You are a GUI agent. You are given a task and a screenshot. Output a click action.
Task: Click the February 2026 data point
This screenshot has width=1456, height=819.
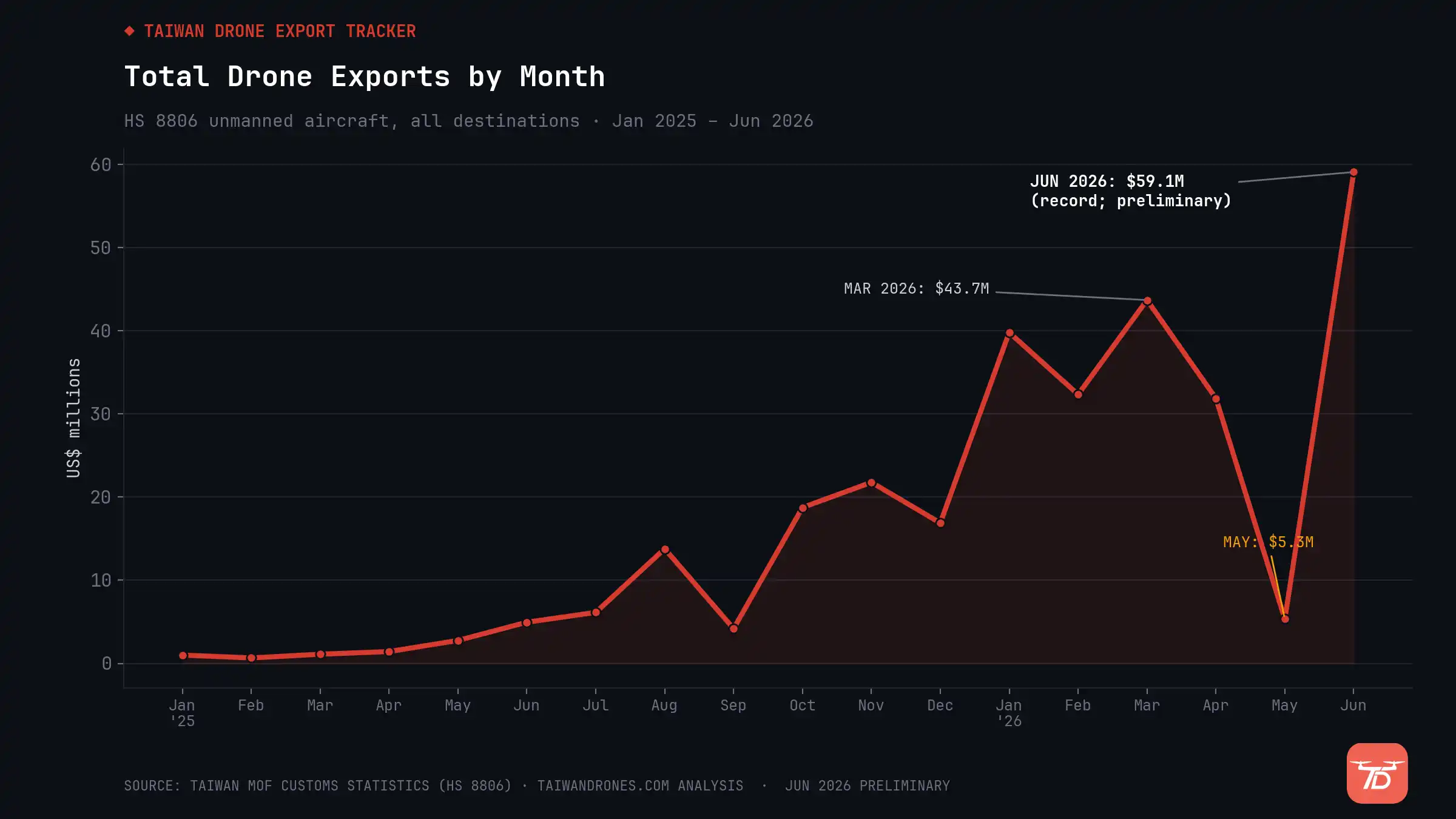pos(1078,394)
